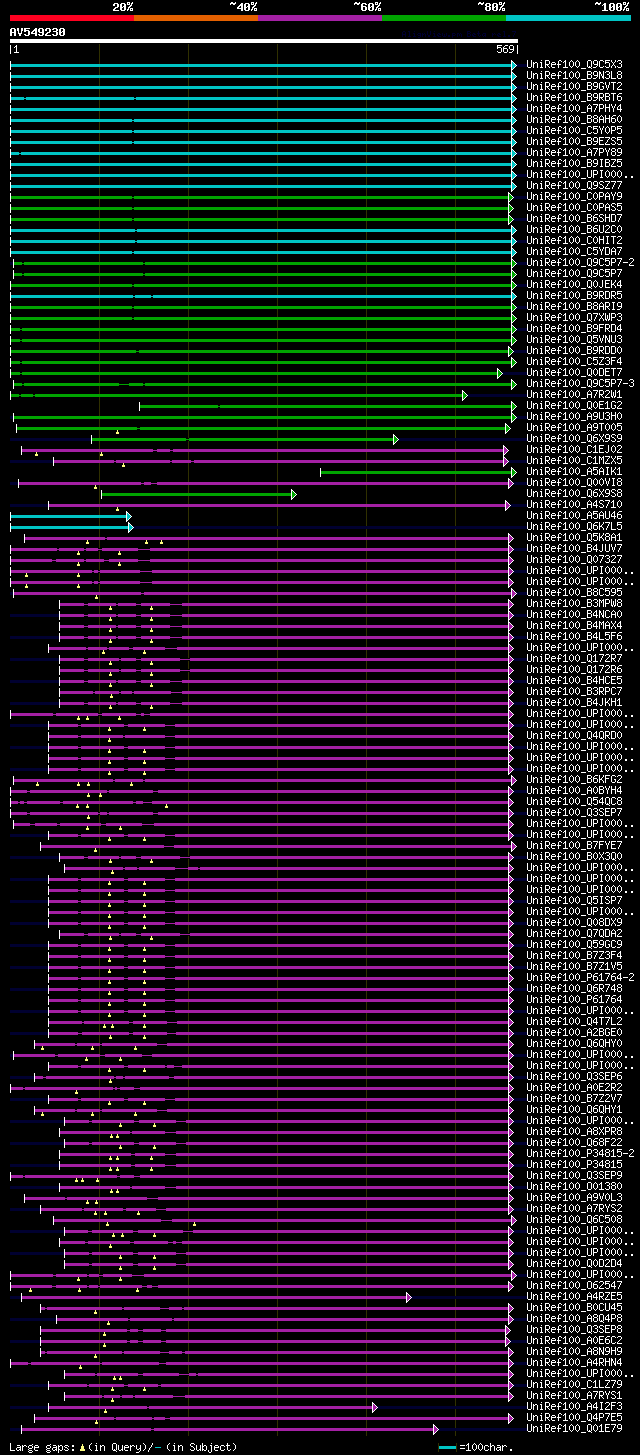Select the UniRef100_Q6C508 label
This screenshot has width=640, height=1455.
(x=574, y=1219)
